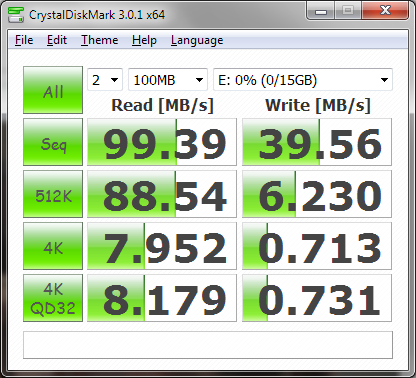Screen dimensions: 416x378
Task: Start the 4K random test
Action: [x=53, y=246]
